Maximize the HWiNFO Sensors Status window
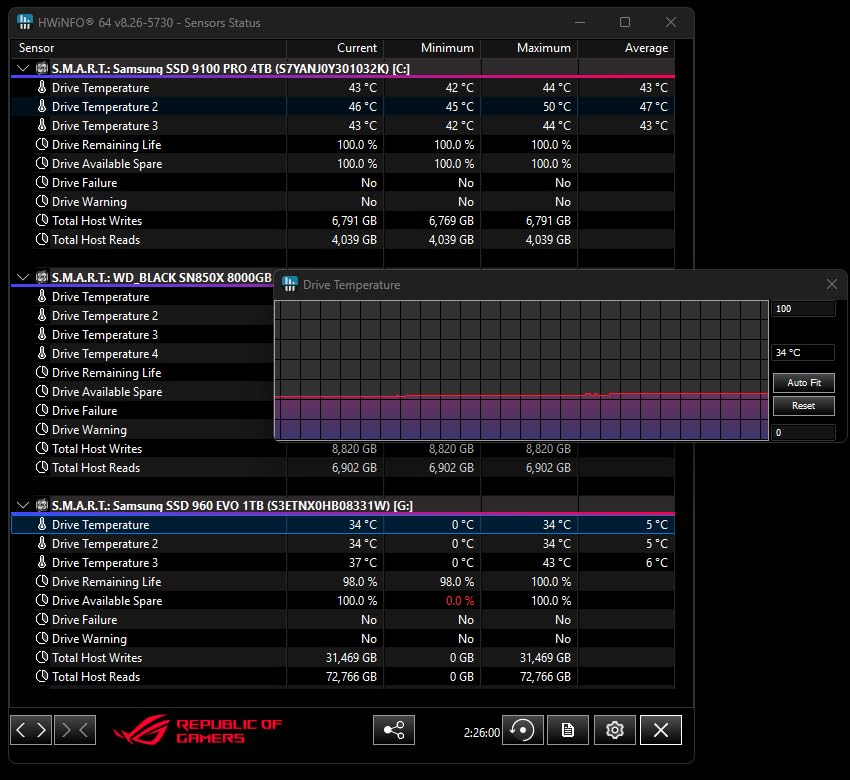Image resolution: width=850 pixels, height=780 pixels. tap(624, 22)
